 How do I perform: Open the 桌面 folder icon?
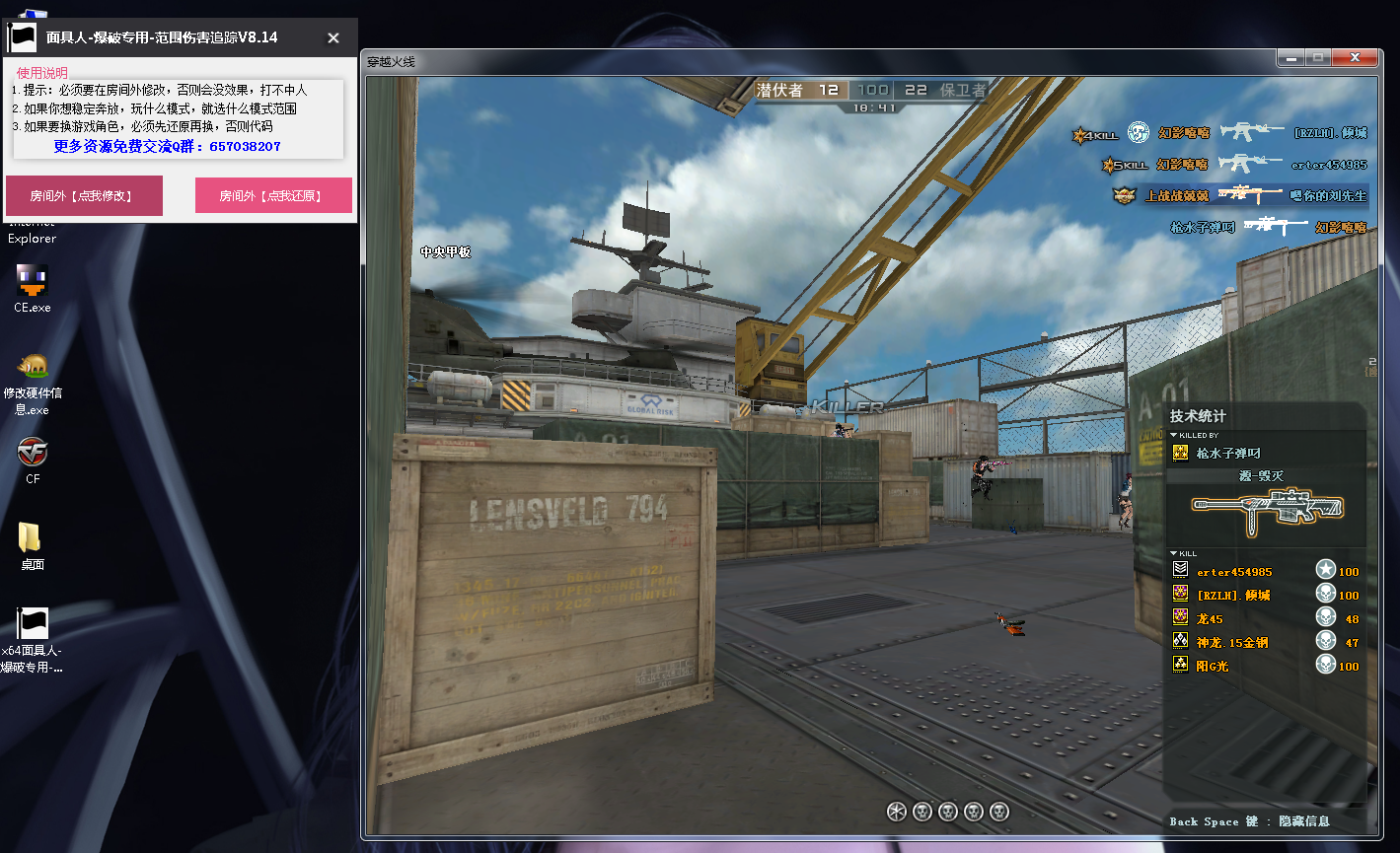pyautogui.click(x=32, y=538)
